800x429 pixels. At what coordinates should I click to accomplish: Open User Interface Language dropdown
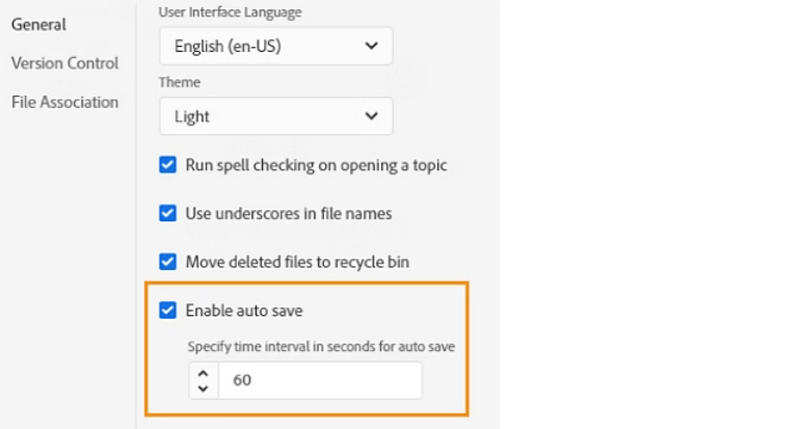[276, 46]
